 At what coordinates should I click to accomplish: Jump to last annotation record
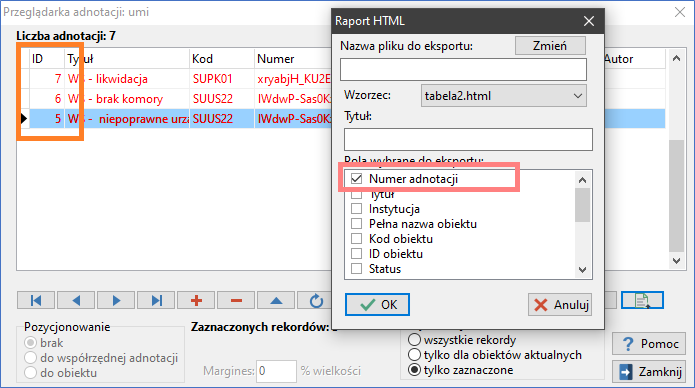[156, 300]
